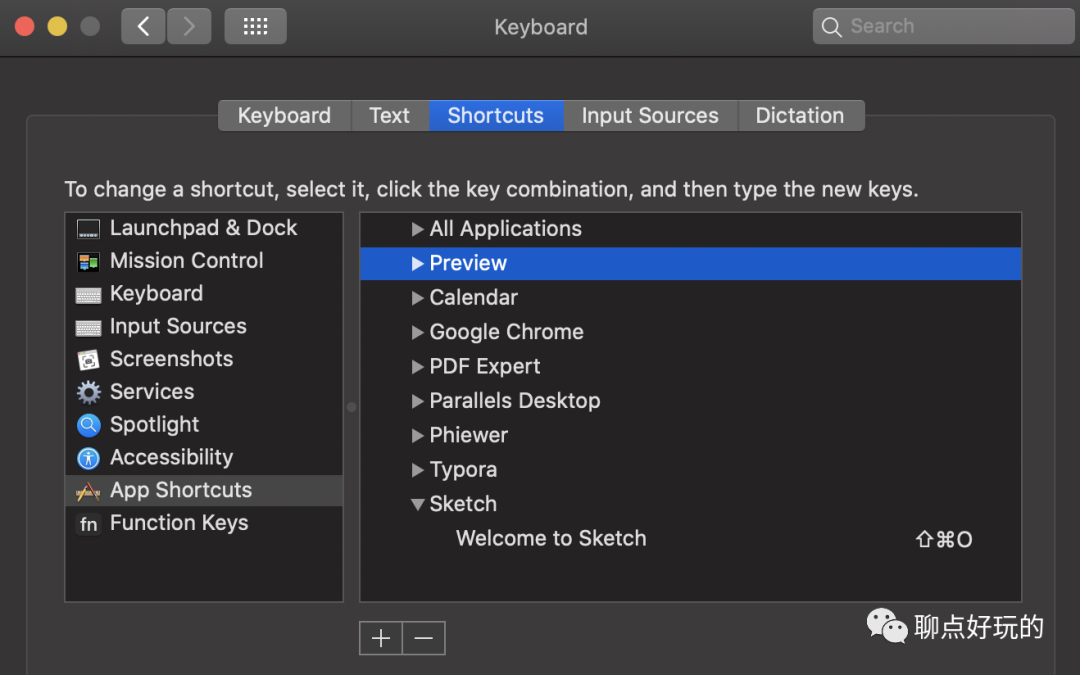
Task: Click the Input Sources keyboard icon in sidebar
Action: (88, 327)
